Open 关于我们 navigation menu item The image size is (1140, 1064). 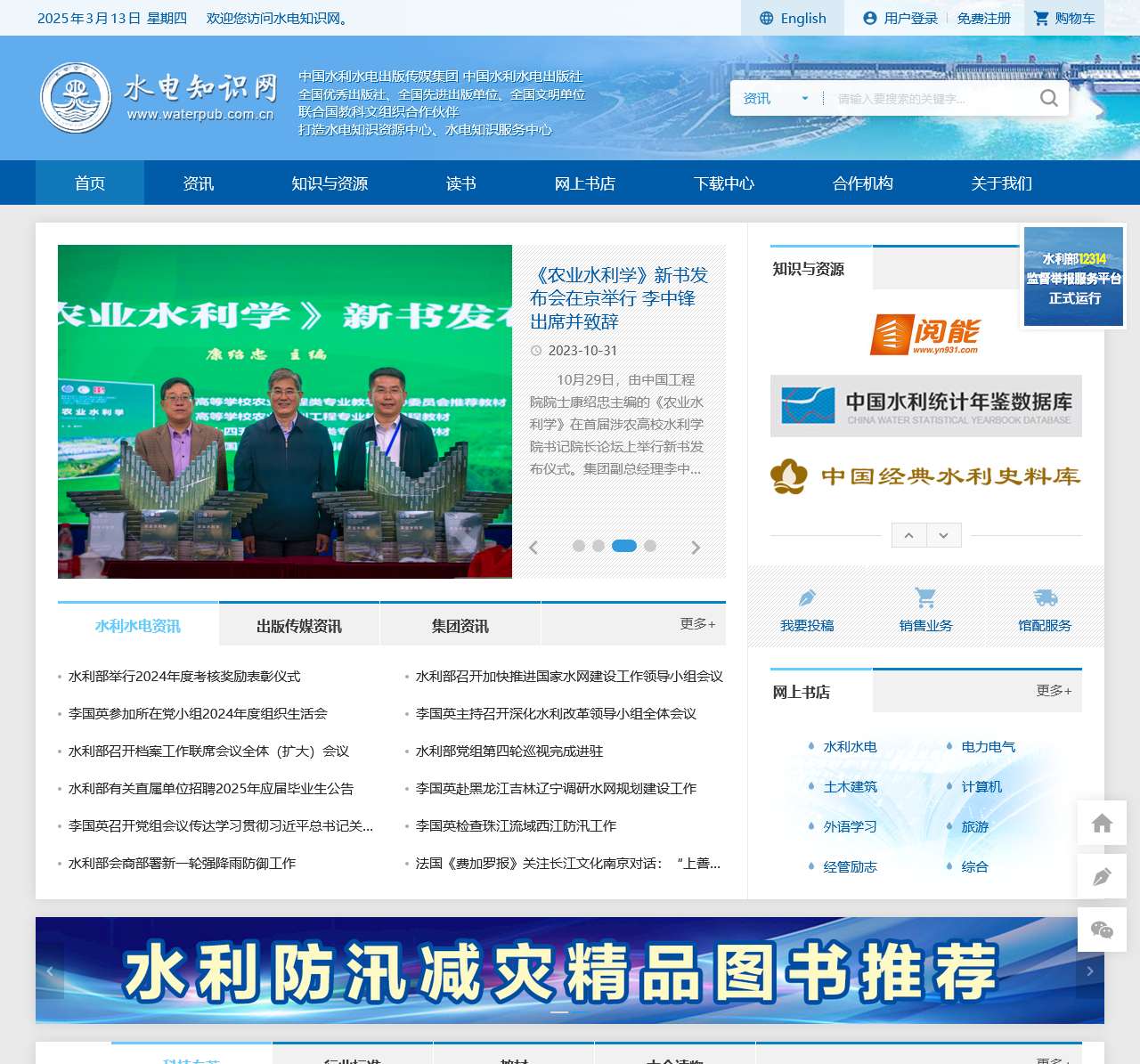[1002, 183]
